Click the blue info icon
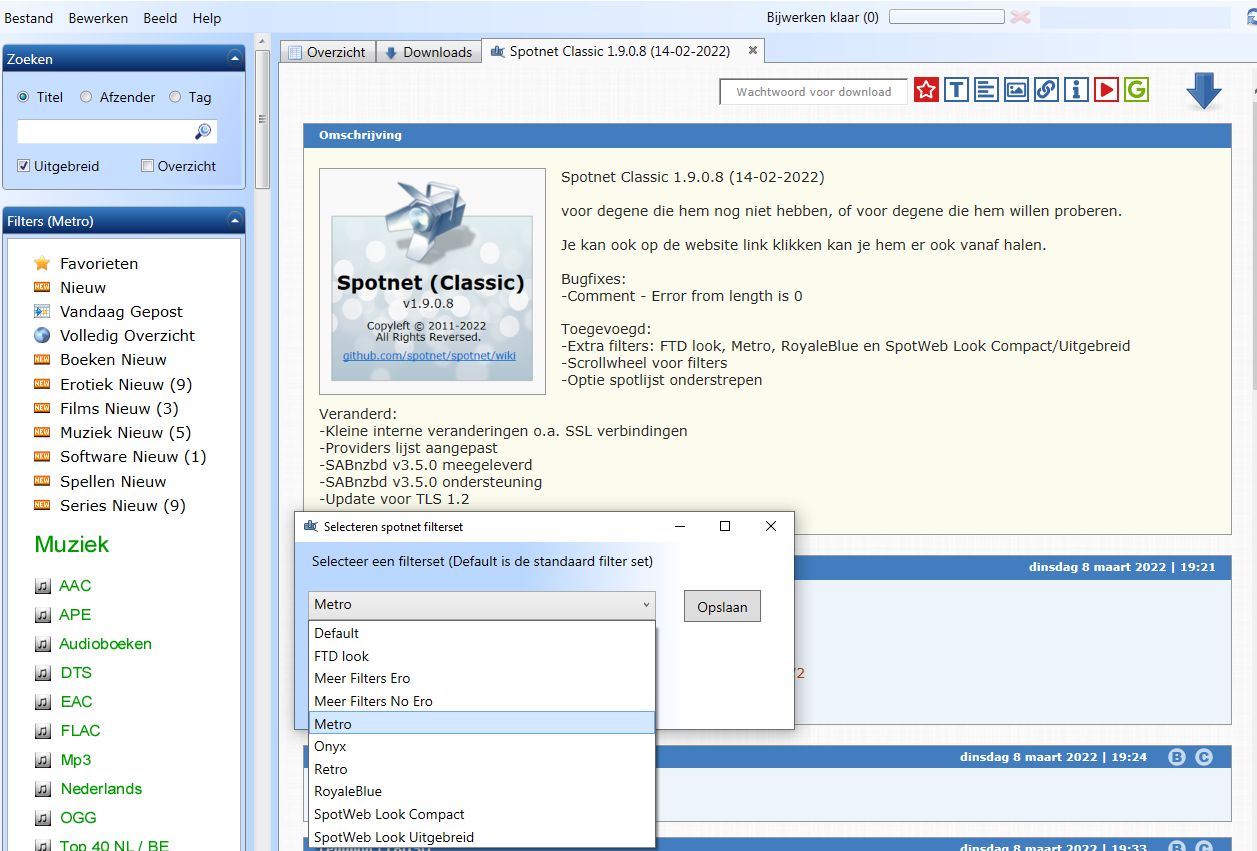 1076,90
